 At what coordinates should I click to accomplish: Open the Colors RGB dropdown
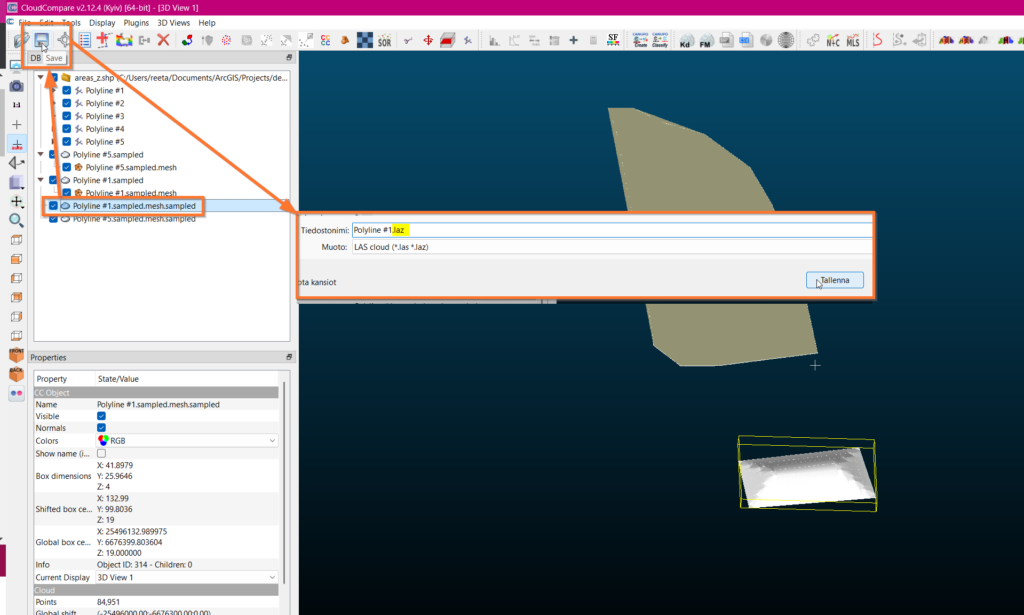click(187, 441)
